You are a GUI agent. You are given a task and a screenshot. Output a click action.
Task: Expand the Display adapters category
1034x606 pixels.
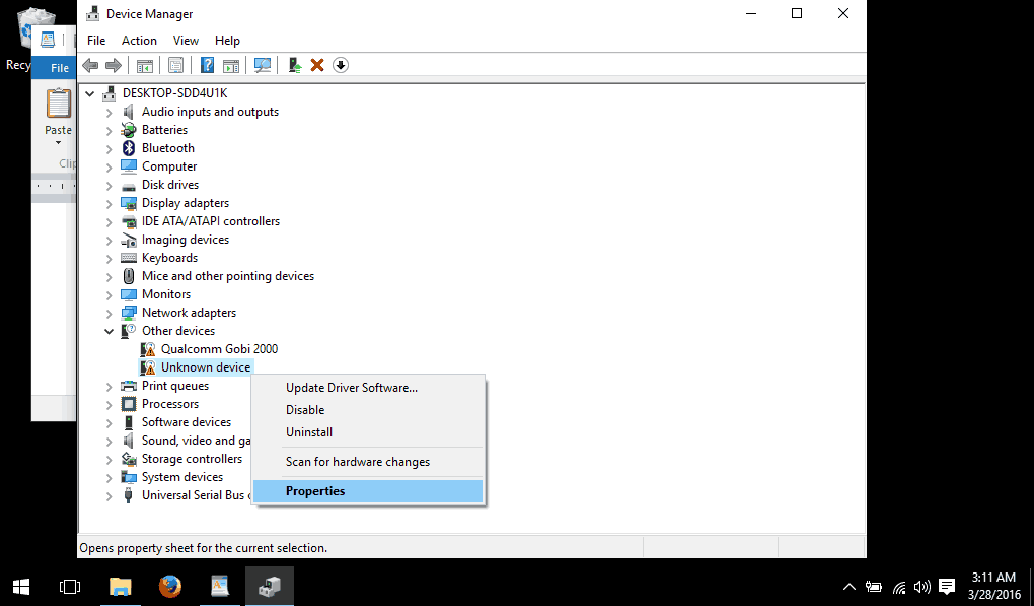tap(110, 203)
